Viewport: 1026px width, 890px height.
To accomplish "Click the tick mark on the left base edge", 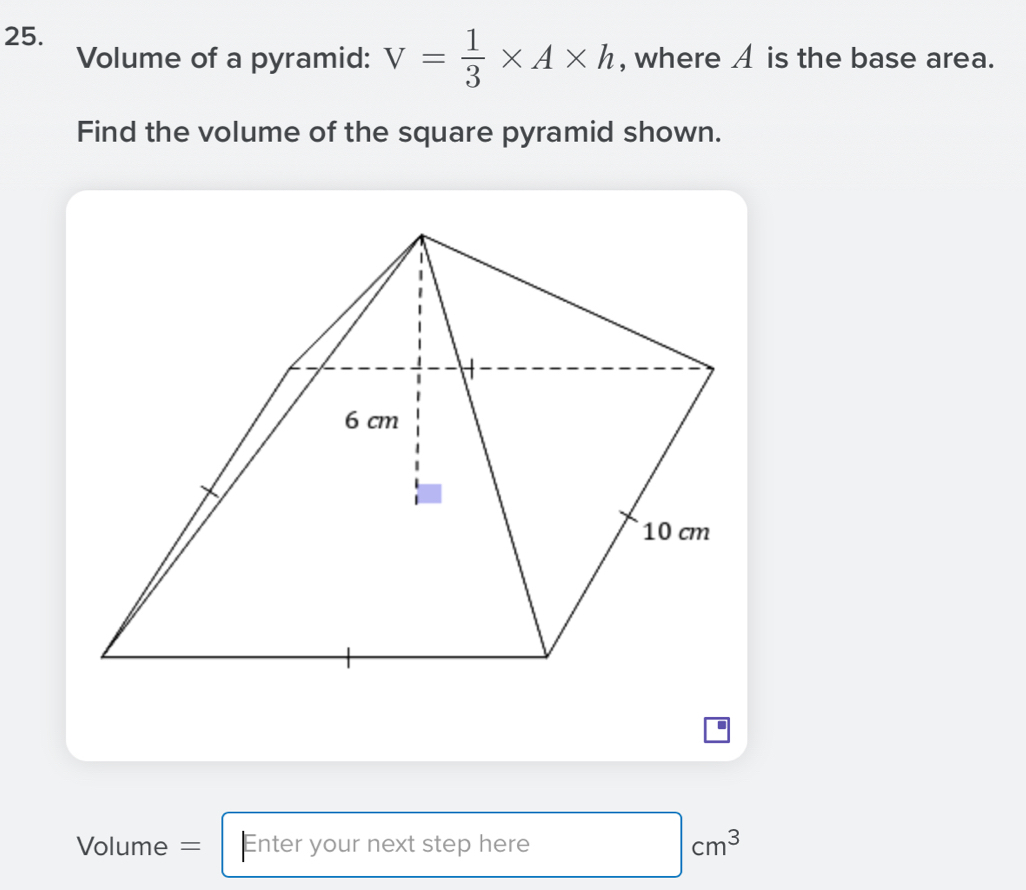I will [x=209, y=489].
